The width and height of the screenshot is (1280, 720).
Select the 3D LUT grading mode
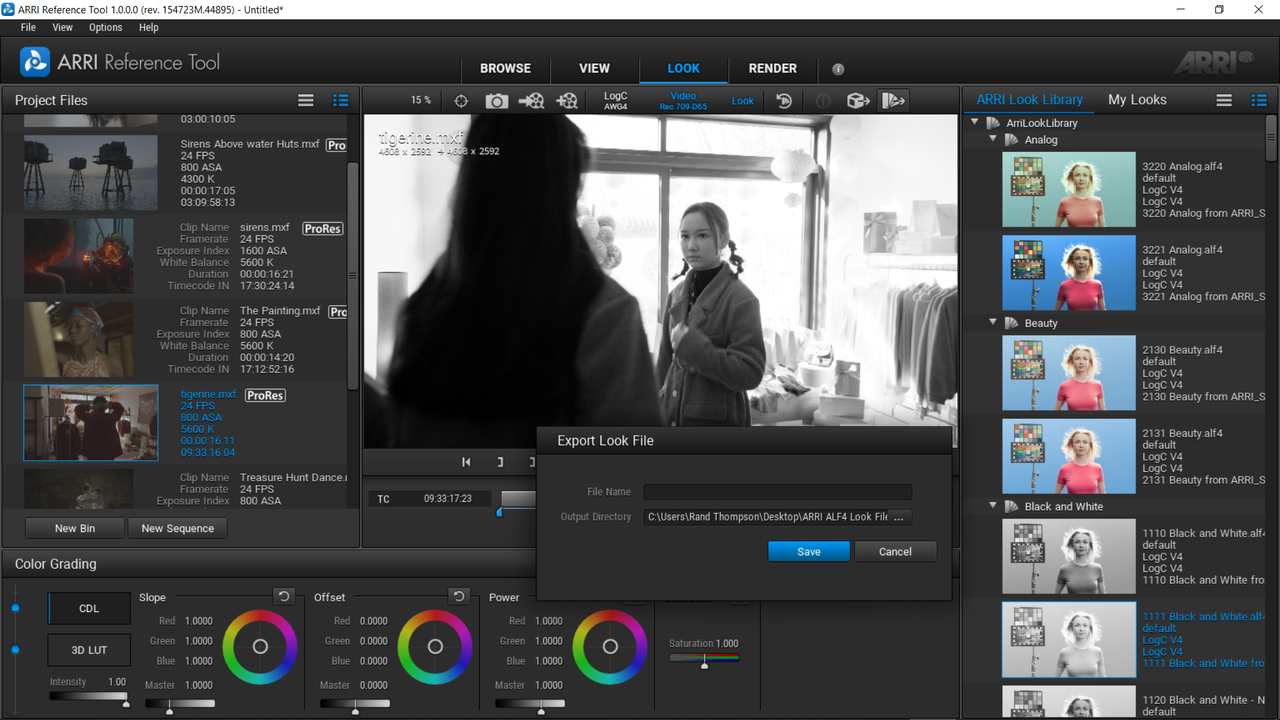click(89, 650)
